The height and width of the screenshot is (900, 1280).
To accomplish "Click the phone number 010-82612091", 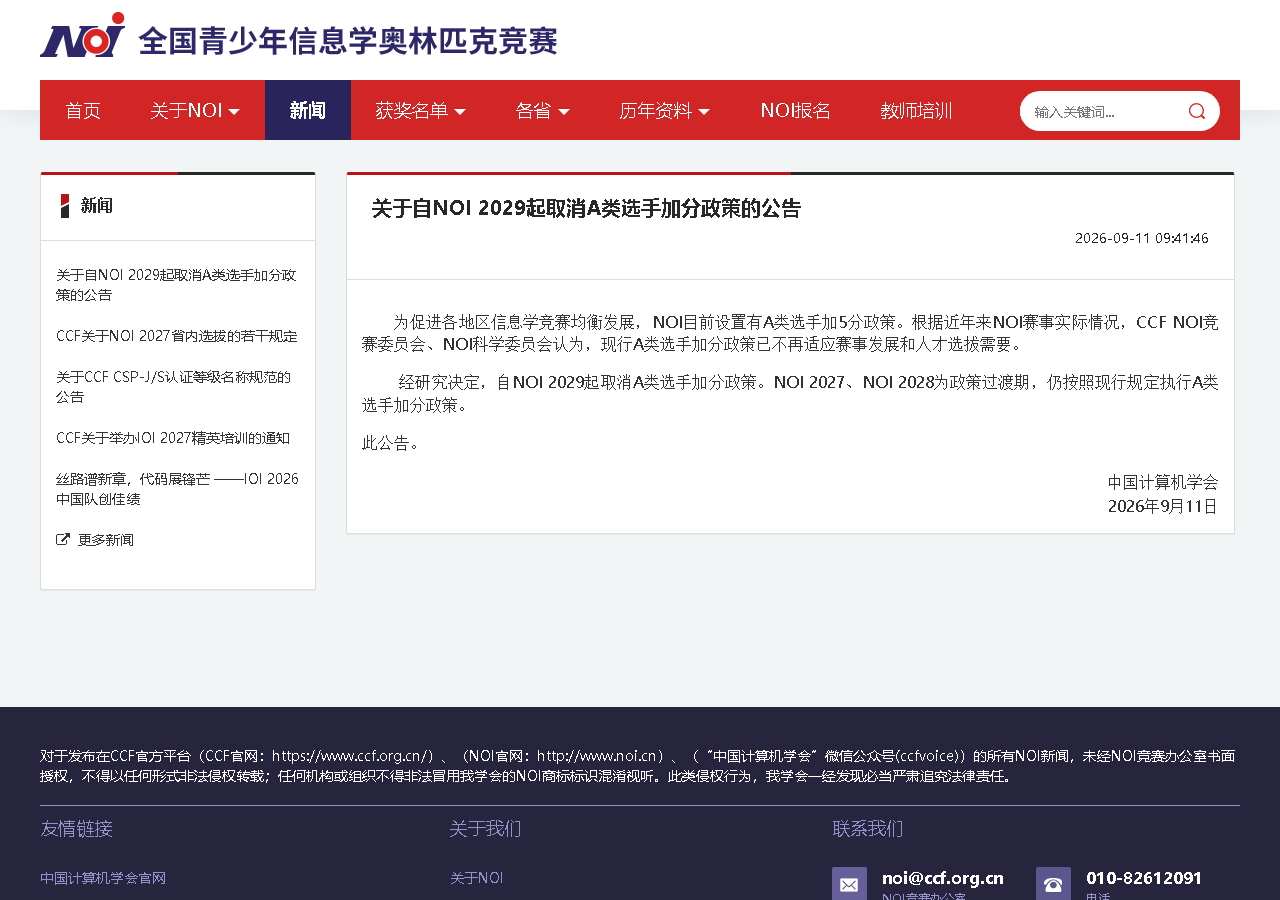I will coord(1144,878).
